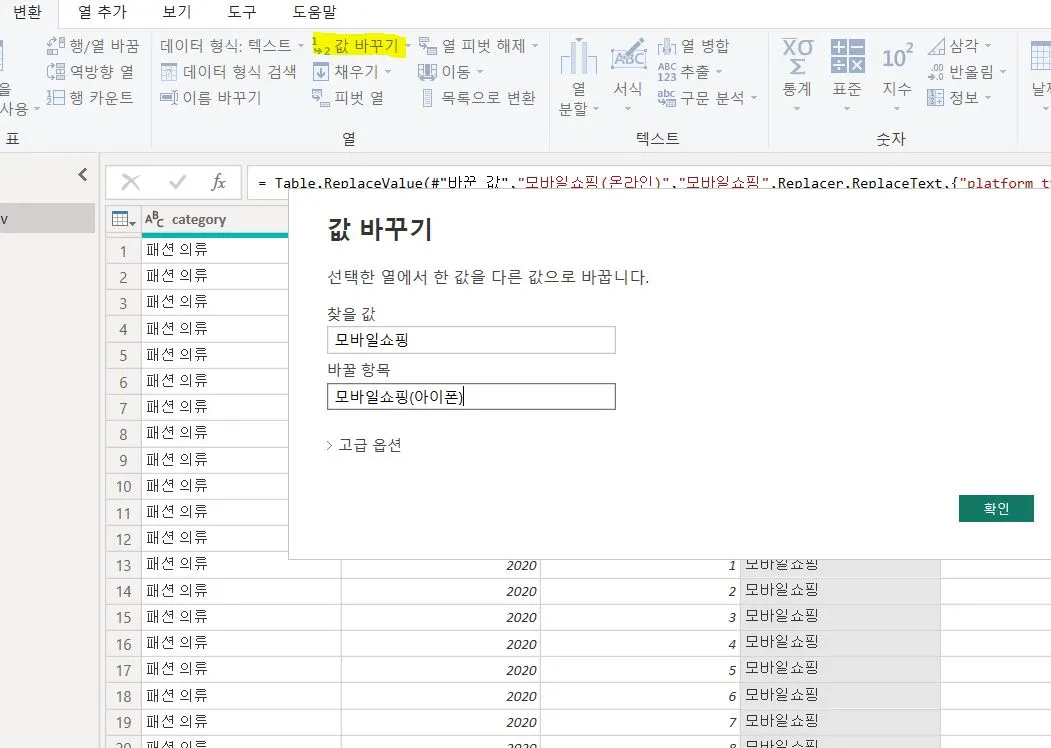Click 행 카운트 count rows icon

[x=56, y=97]
